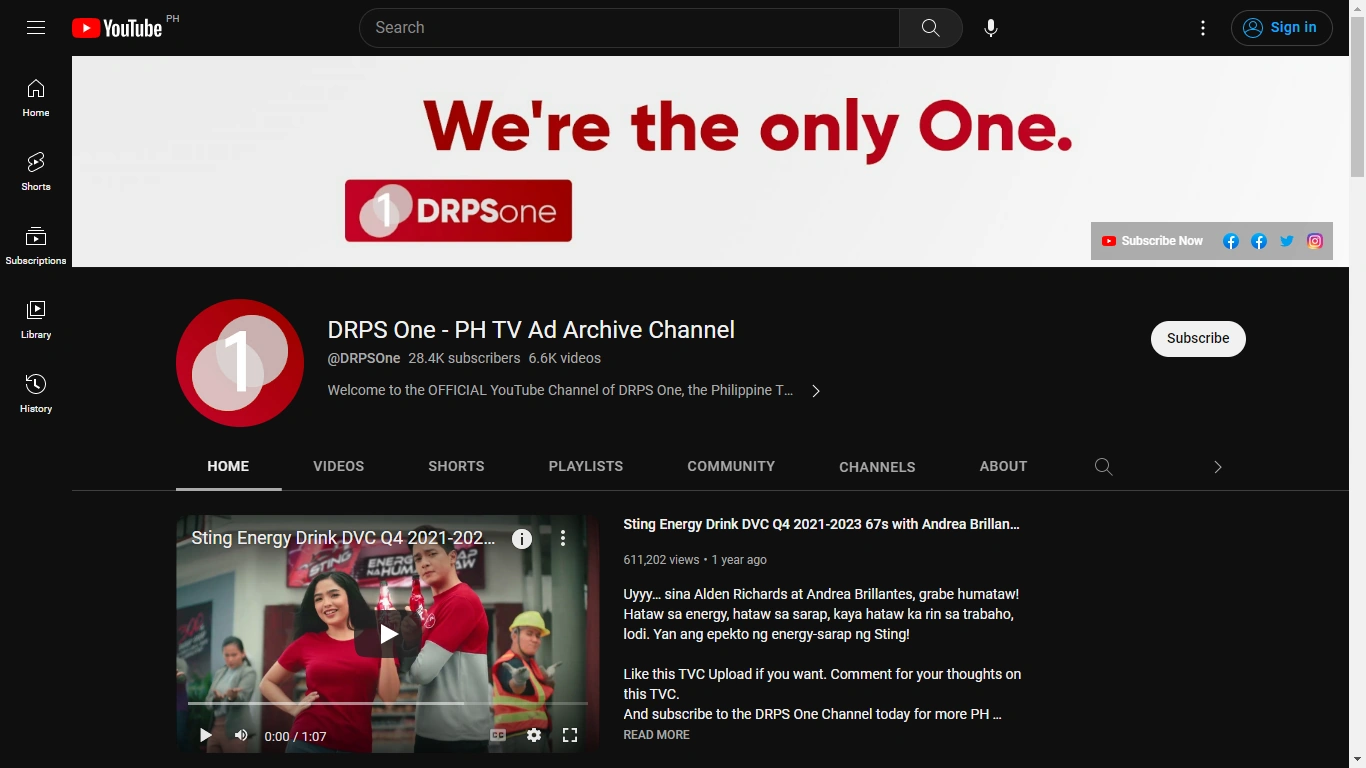The height and width of the screenshot is (768, 1366).
Task: Open Subscriptions in the sidebar
Action: (x=36, y=246)
